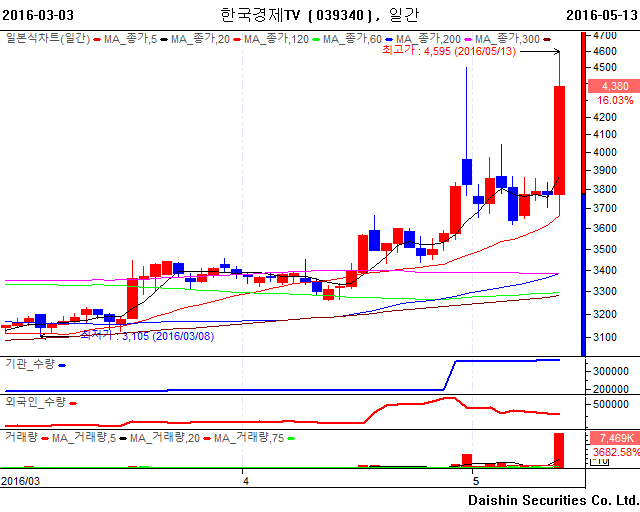The image size is (640, 512).
Task: Click the 3100 price axis label
Action: point(605,337)
